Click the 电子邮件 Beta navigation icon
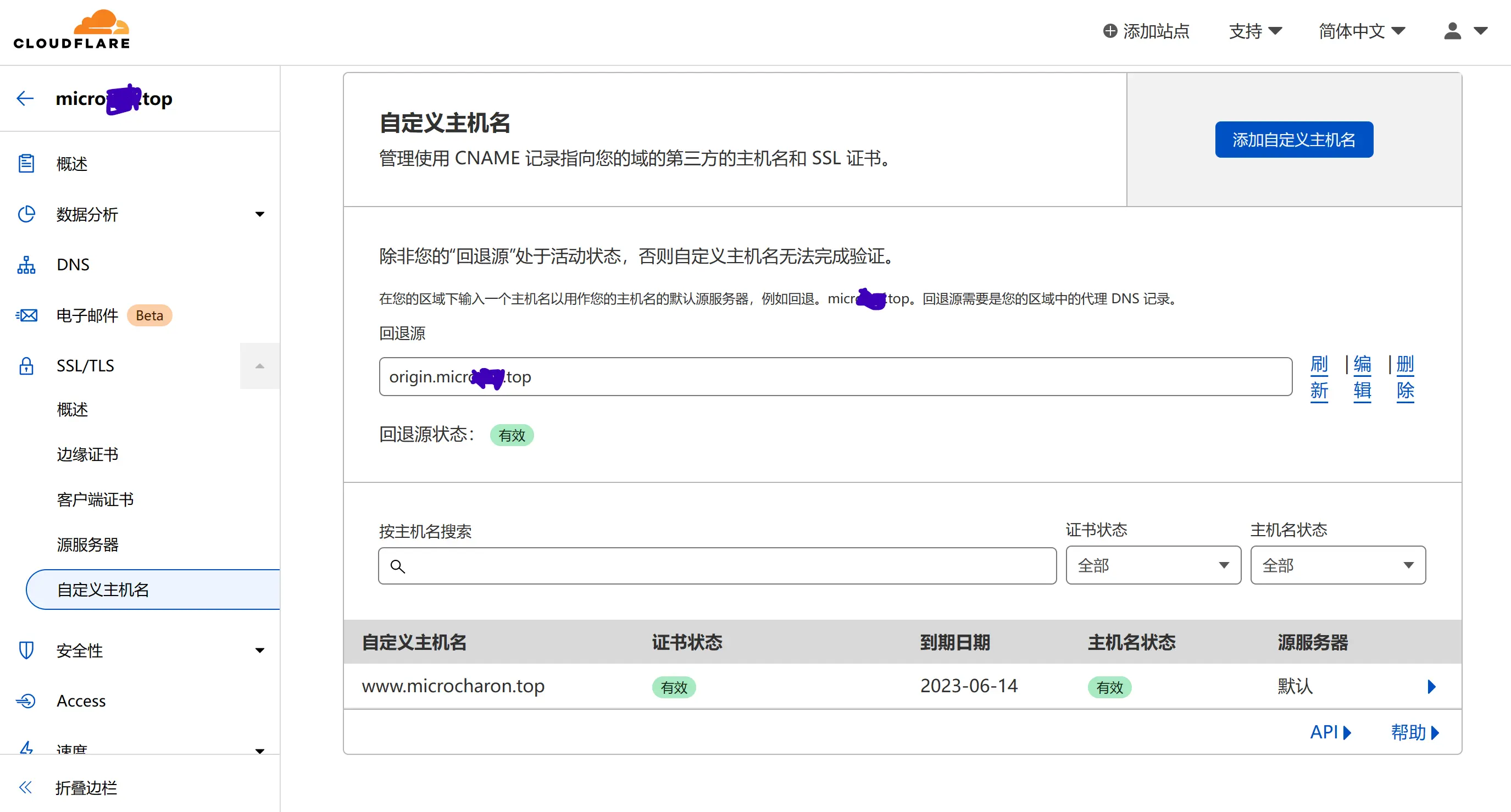 pyautogui.click(x=27, y=314)
